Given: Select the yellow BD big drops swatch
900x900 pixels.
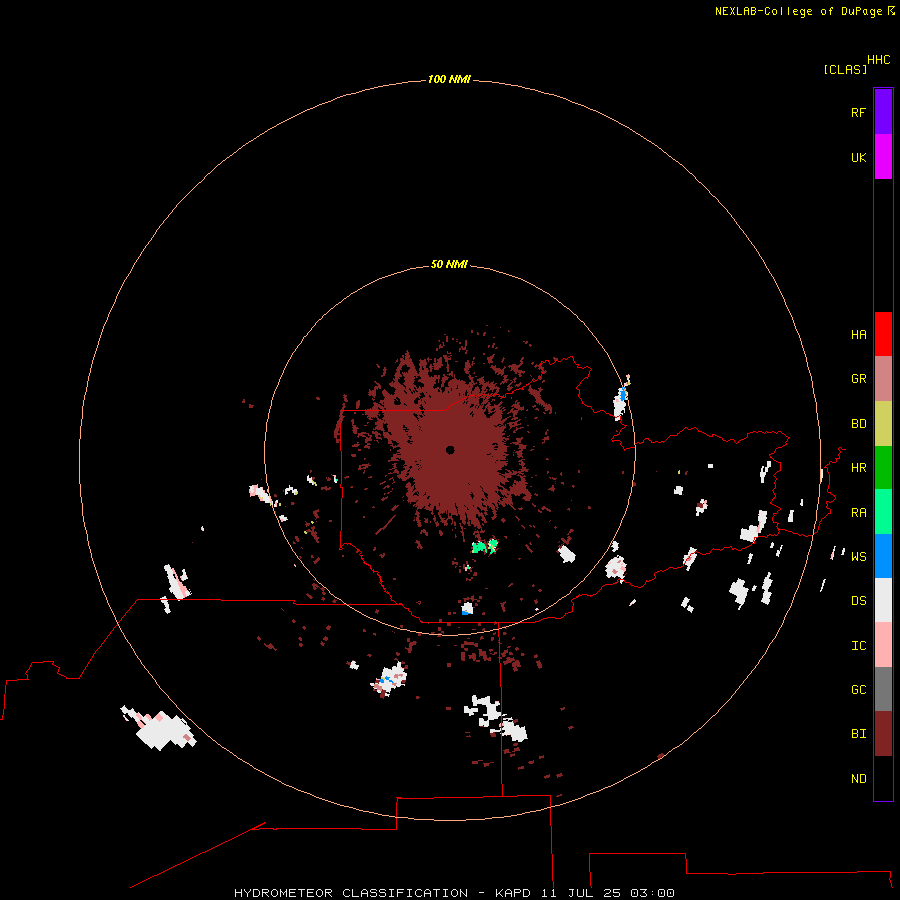Looking at the screenshot, I should click(883, 424).
